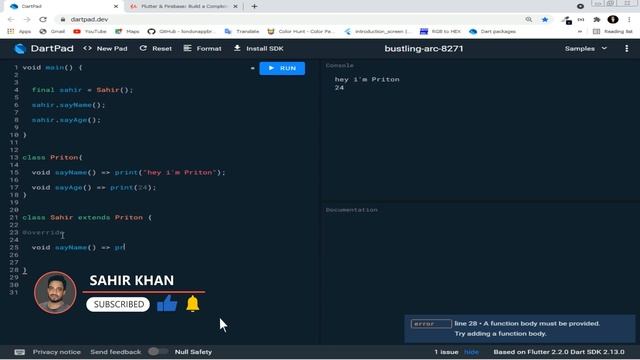Click the pad title bustling-arc-8271

click(x=424, y=49)
